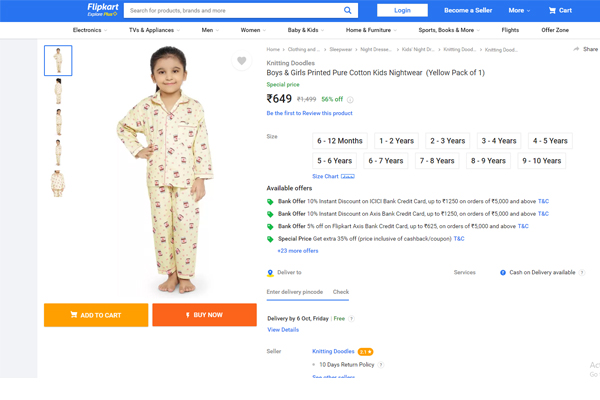Select size 4 - 5 Years
Viewport: 600px width, 400px height.
click(x=550, y=141)
